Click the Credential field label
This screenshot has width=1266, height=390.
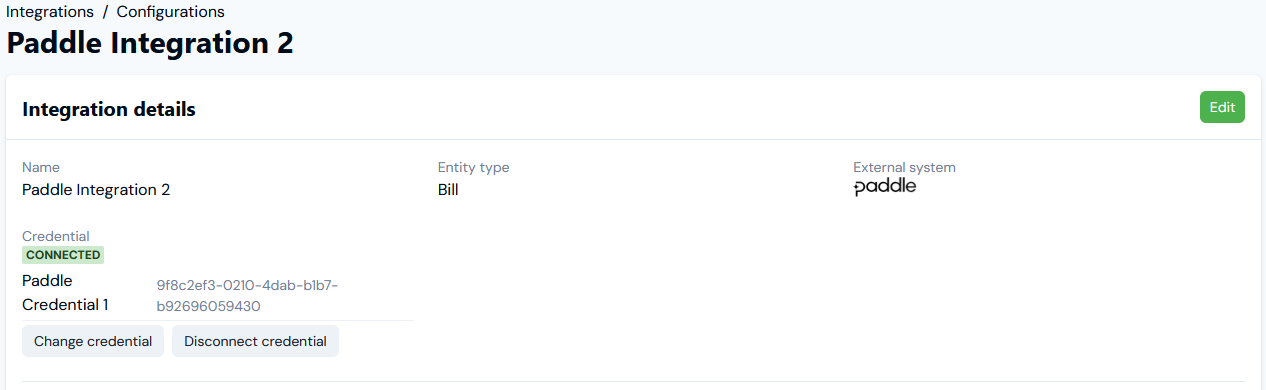[56, 236]
